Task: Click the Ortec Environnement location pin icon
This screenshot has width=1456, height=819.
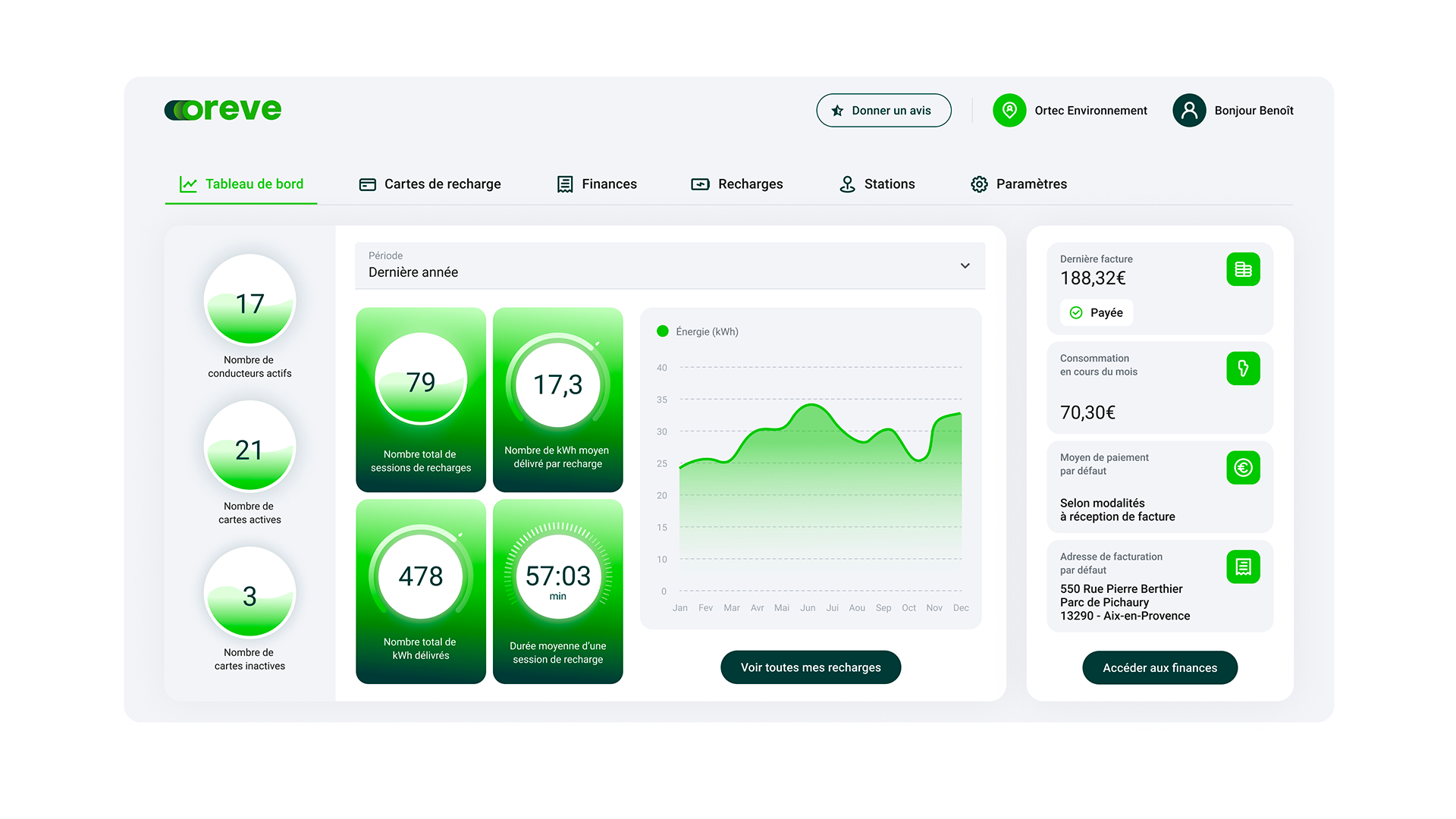Action: coord(1009,111)
